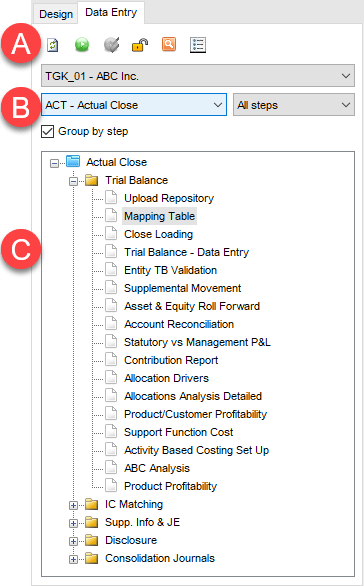Image resolution: width=364 pixels, height=586 pixels.
Task: Click the open padlock unlock icon
Action: [140, 45]
